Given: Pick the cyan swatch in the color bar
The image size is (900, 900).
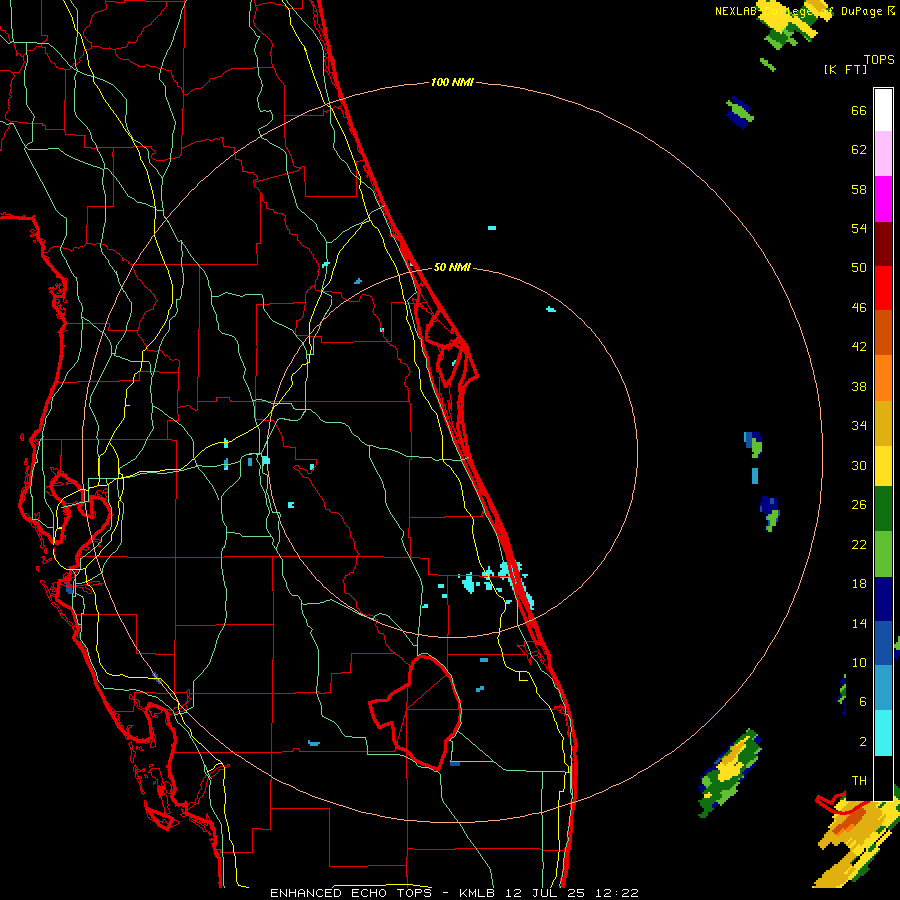Looking at the screenshot, I should click(883, 733).
